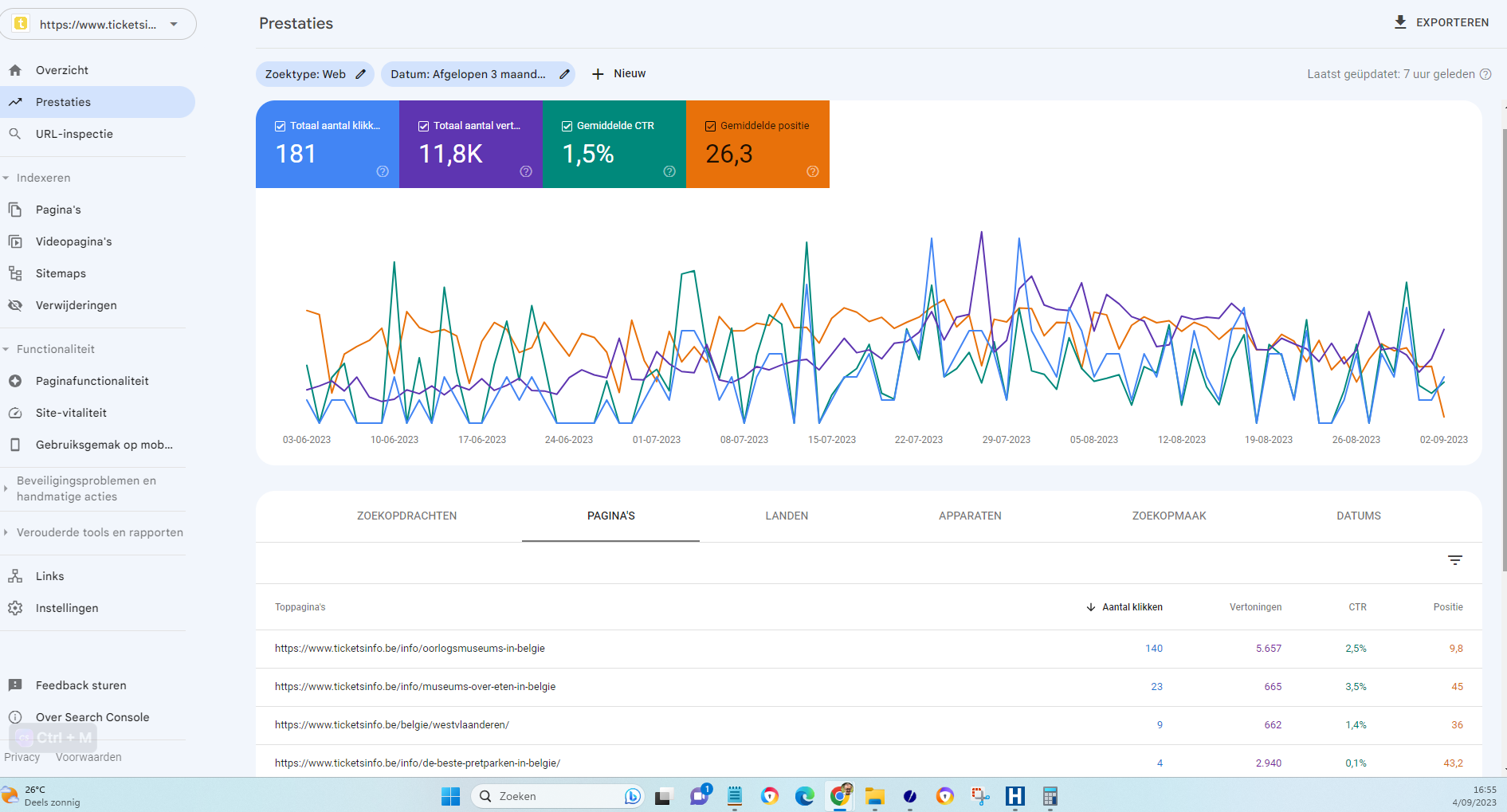Toggle Totaal aantal vertoningen checkbox

click(x=423, y=126)
